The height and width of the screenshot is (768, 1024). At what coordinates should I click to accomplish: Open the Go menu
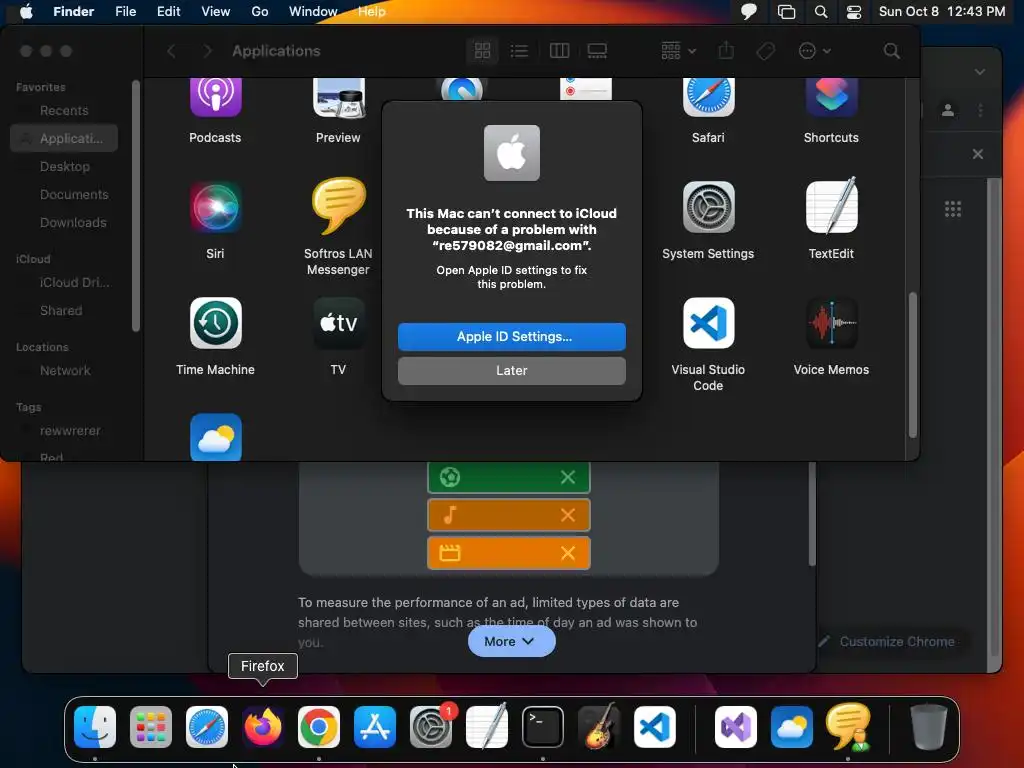(260, 11)
